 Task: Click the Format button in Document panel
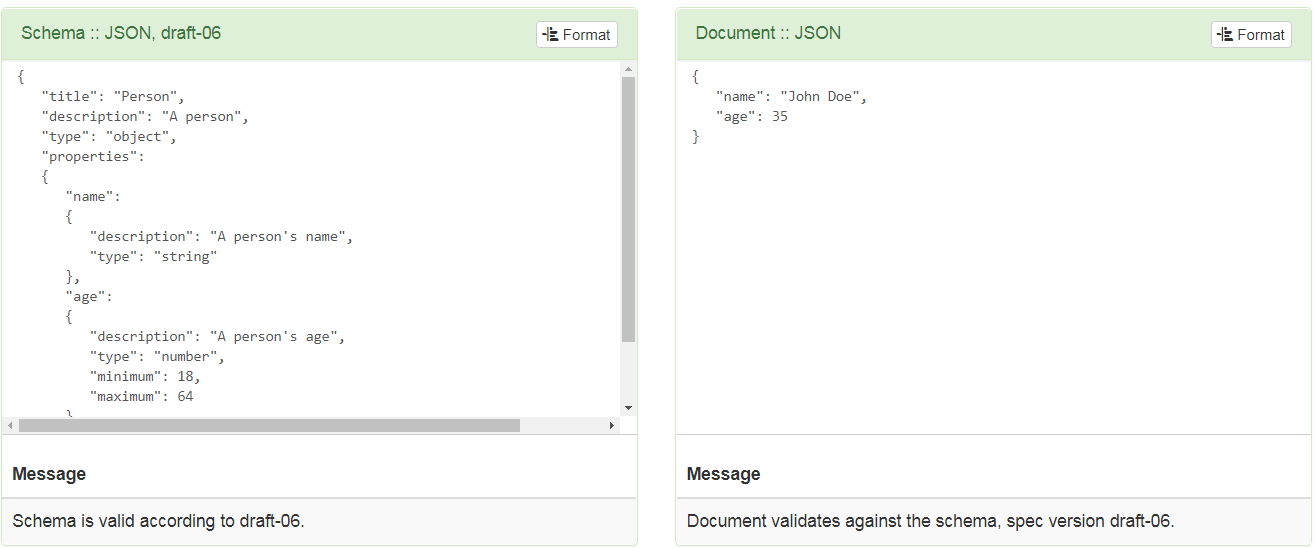(x=1251, y=34)
